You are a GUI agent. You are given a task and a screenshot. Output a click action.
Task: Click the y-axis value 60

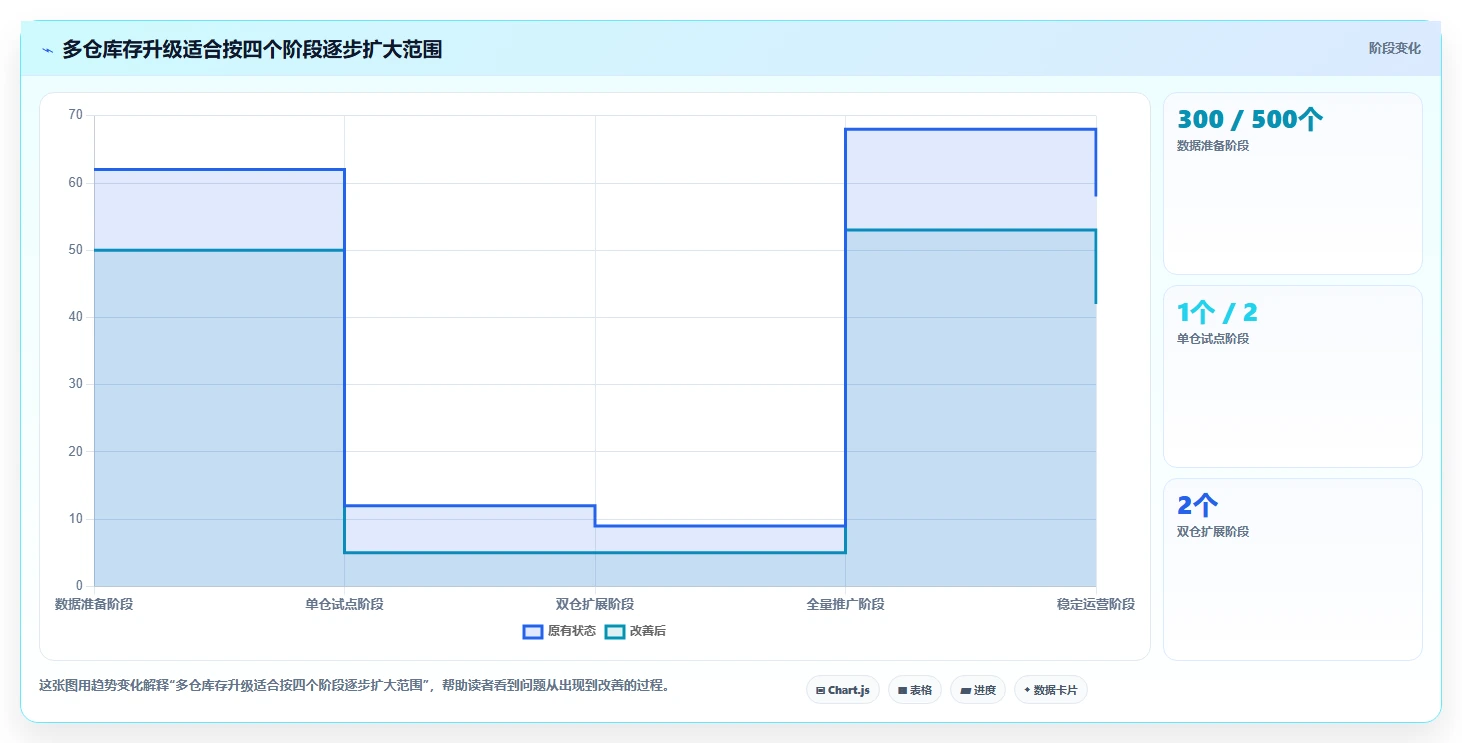tap(76, 183)
